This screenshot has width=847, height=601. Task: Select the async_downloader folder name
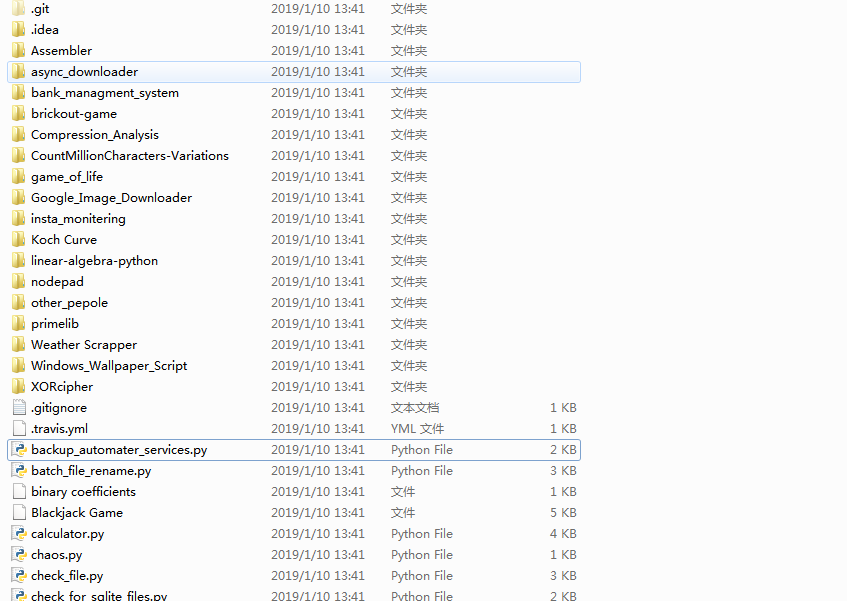point(84,72)
